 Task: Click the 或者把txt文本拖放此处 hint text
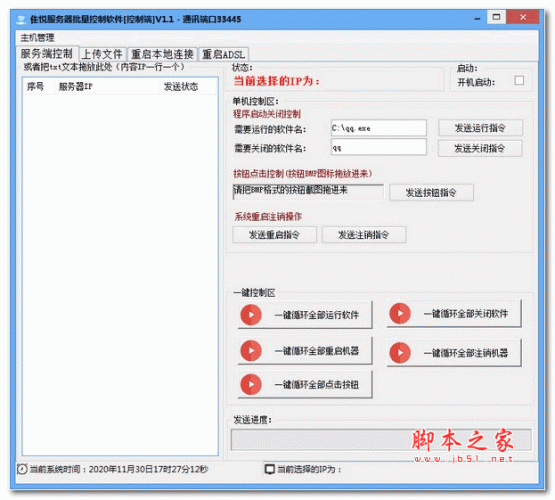(104, 67)
